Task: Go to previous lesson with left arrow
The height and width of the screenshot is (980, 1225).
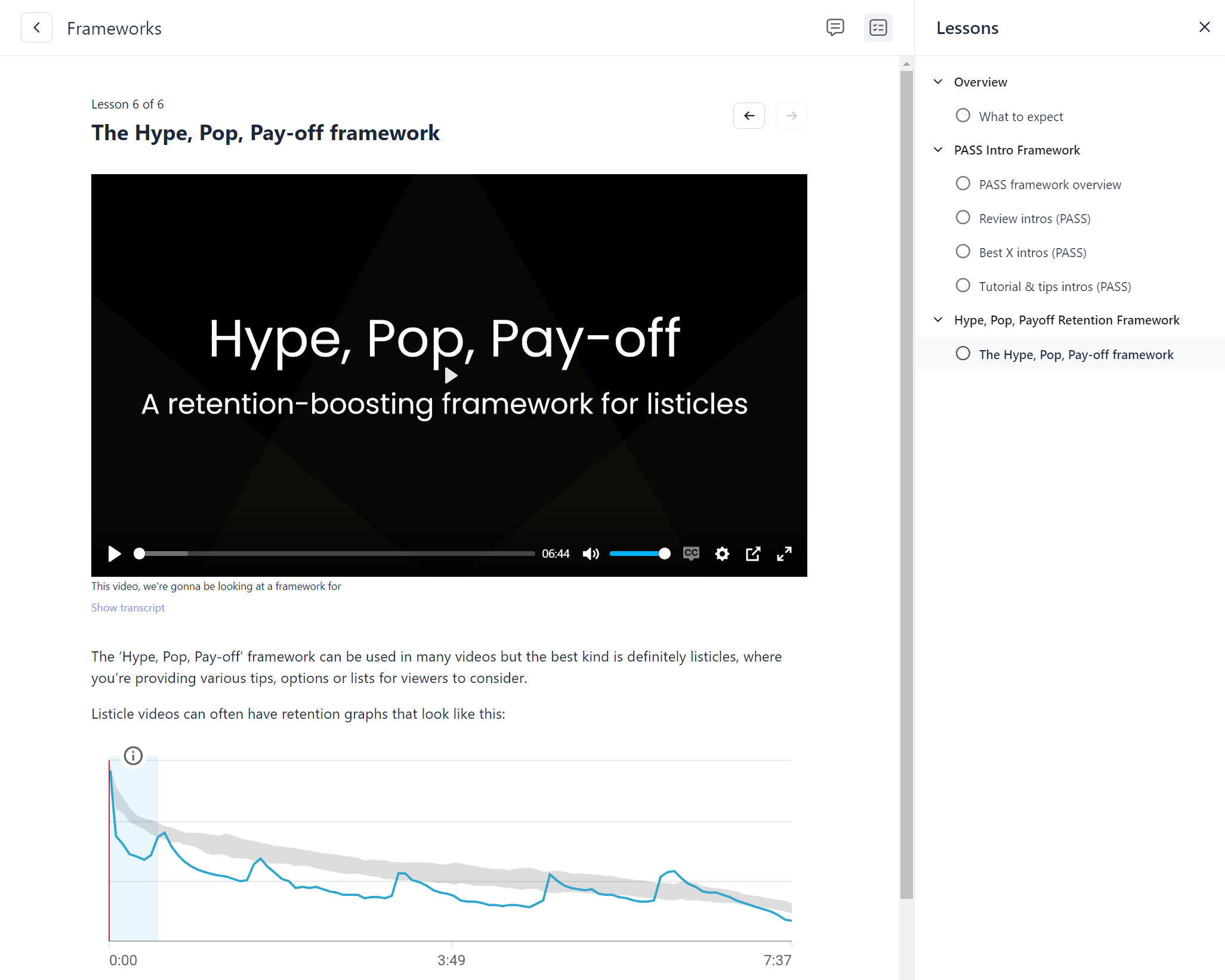Action: [749, 116]
